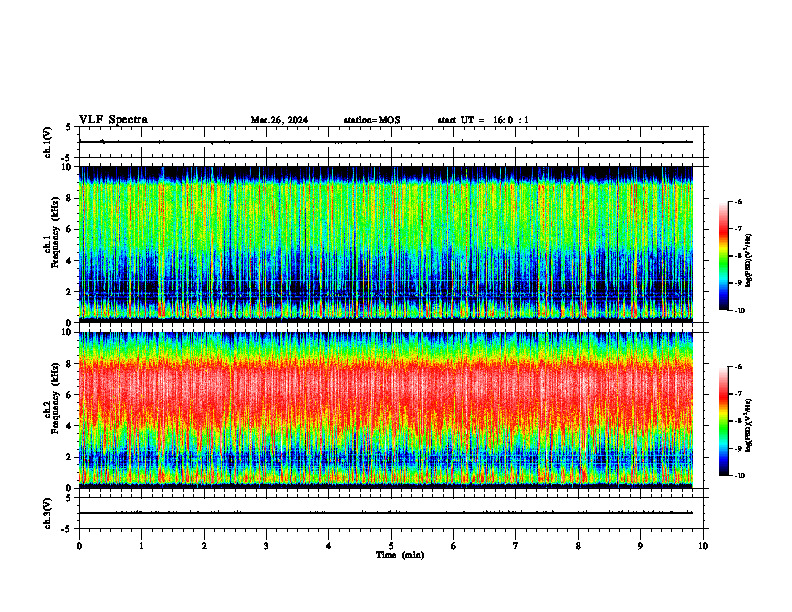Click the ch.1 frequency tick label "8"
The image size is (792, 612).
point(70,198)
